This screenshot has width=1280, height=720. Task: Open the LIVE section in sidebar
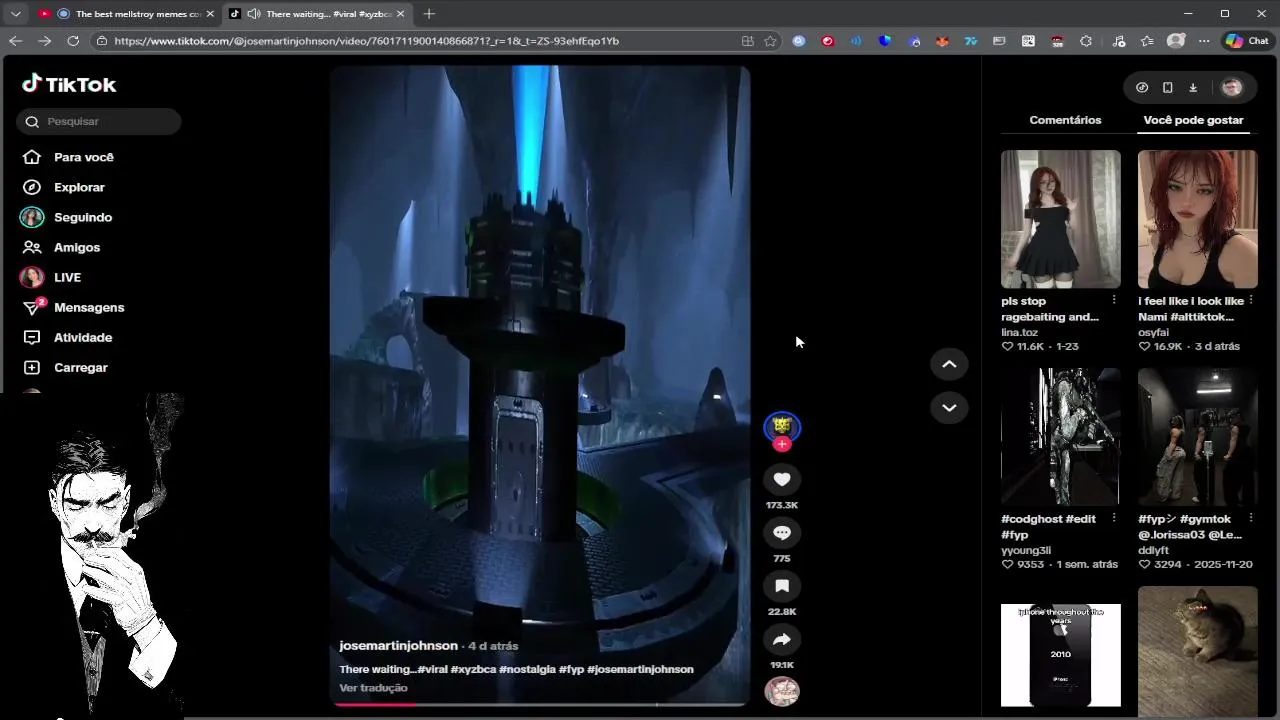(52, 277)
